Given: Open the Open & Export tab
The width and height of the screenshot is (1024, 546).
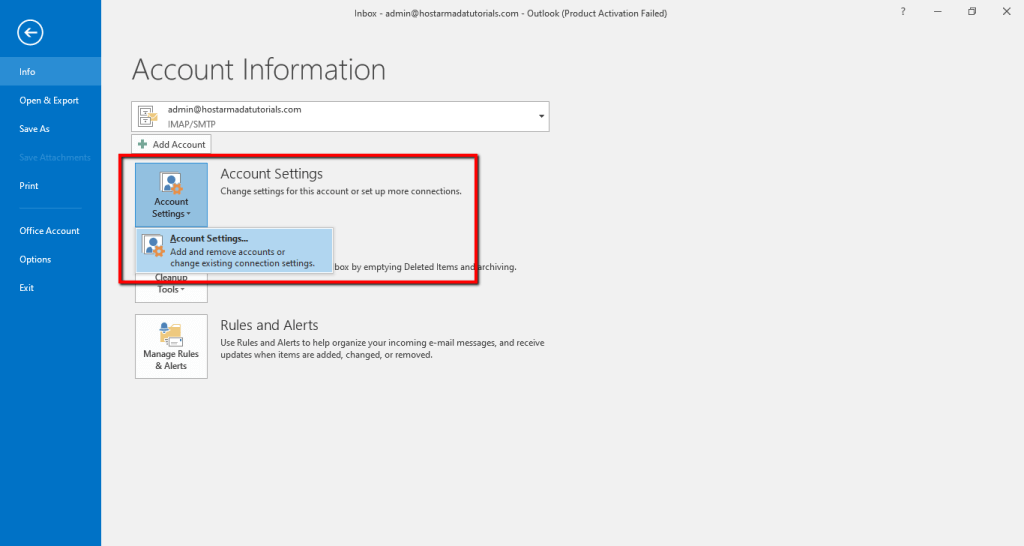Looking at the screenshot, I should click(50, 101).
